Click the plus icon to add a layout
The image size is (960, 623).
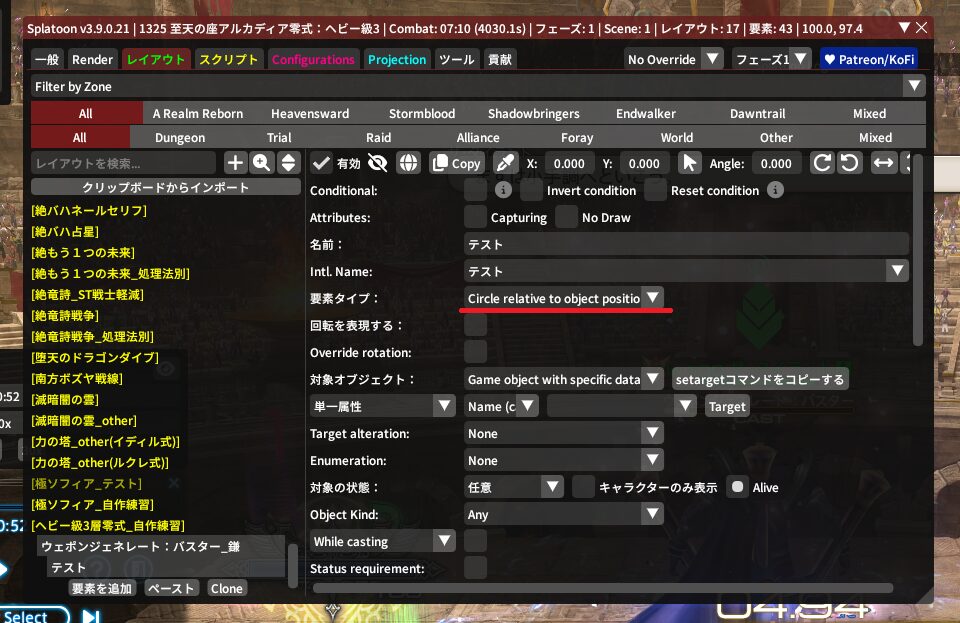point(235,163)
